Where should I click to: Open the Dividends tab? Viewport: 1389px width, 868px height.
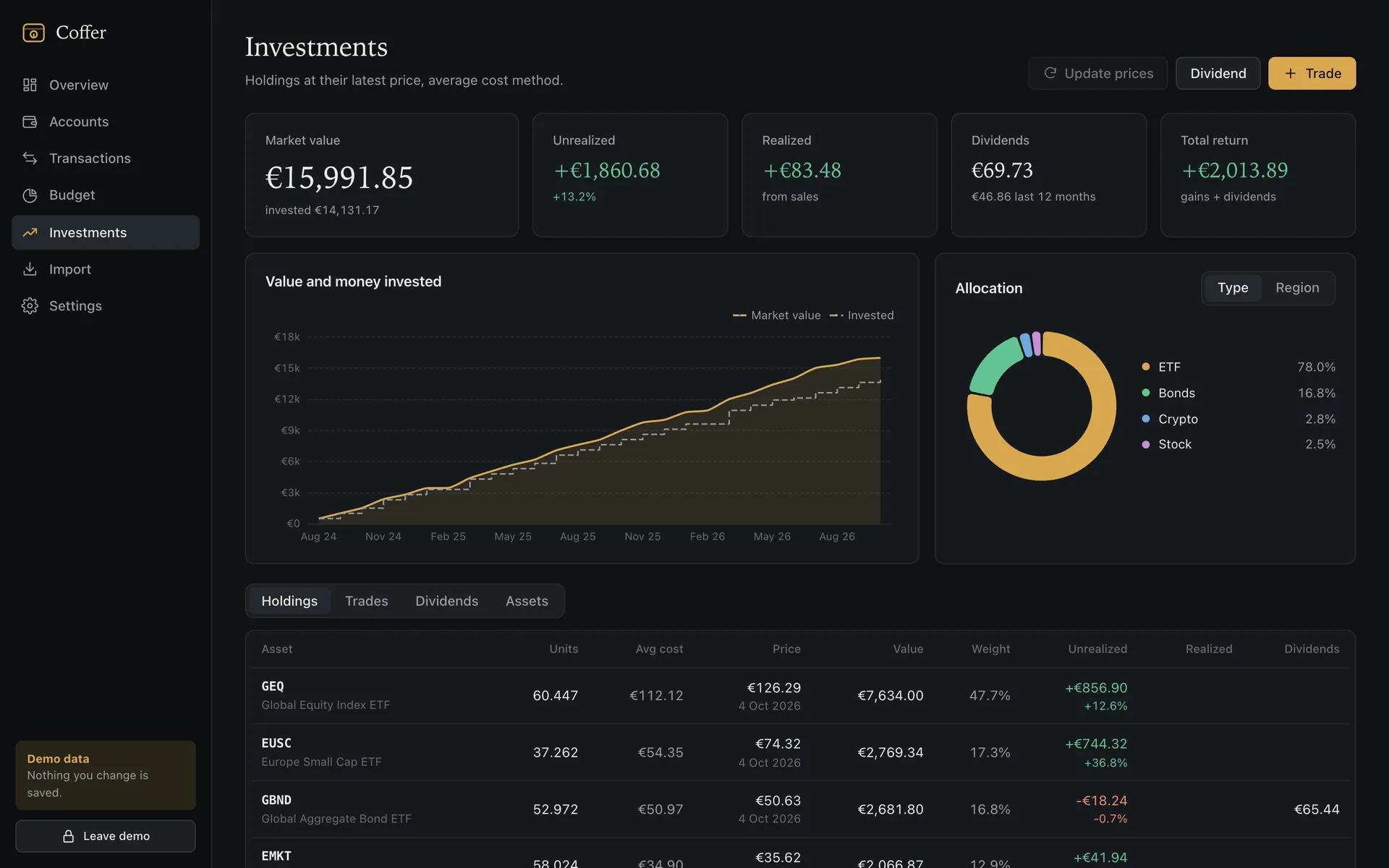(446, 601)
